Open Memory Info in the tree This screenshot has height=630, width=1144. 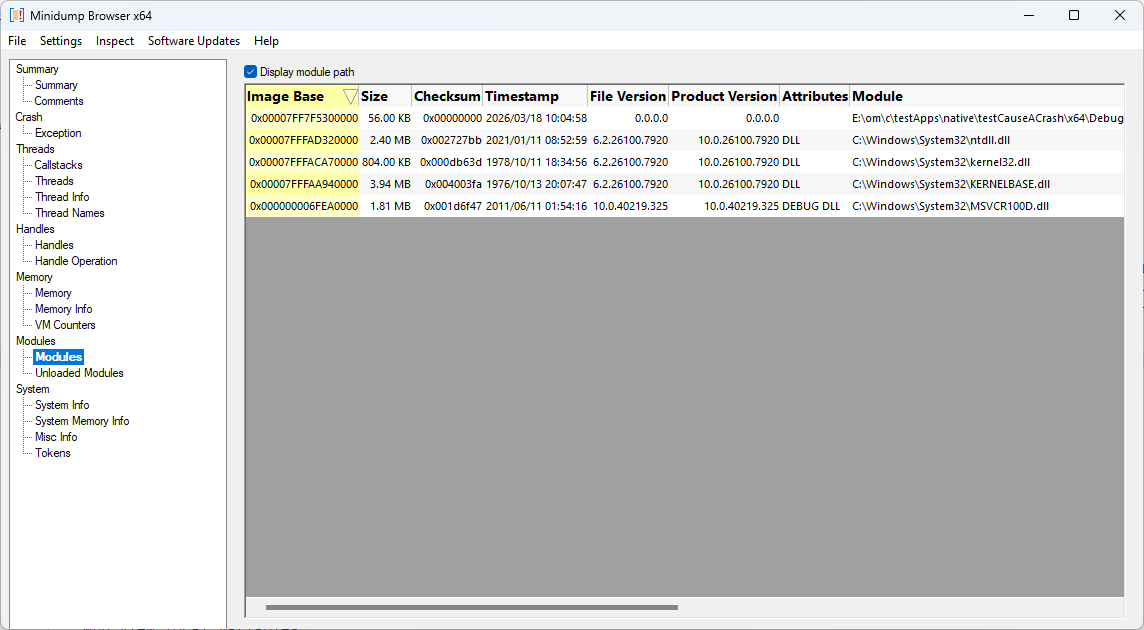tap(63, 309)
